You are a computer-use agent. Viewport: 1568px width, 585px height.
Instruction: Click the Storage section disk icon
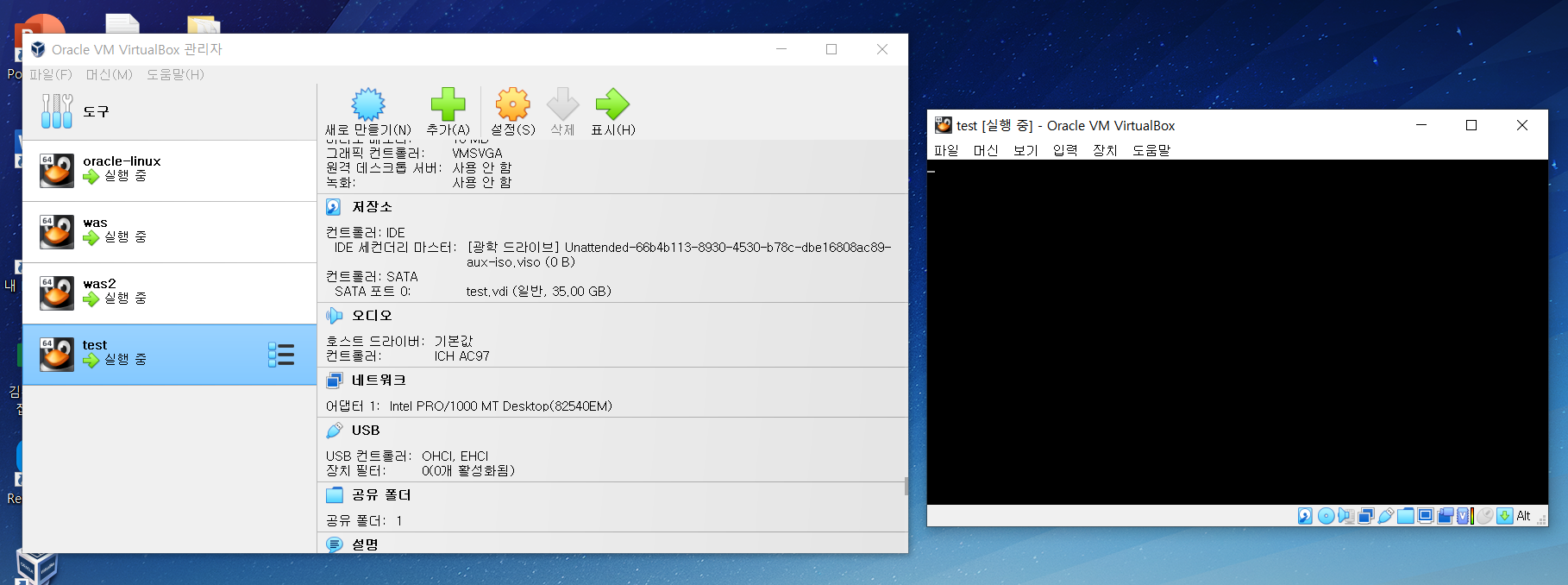(334, 207)
